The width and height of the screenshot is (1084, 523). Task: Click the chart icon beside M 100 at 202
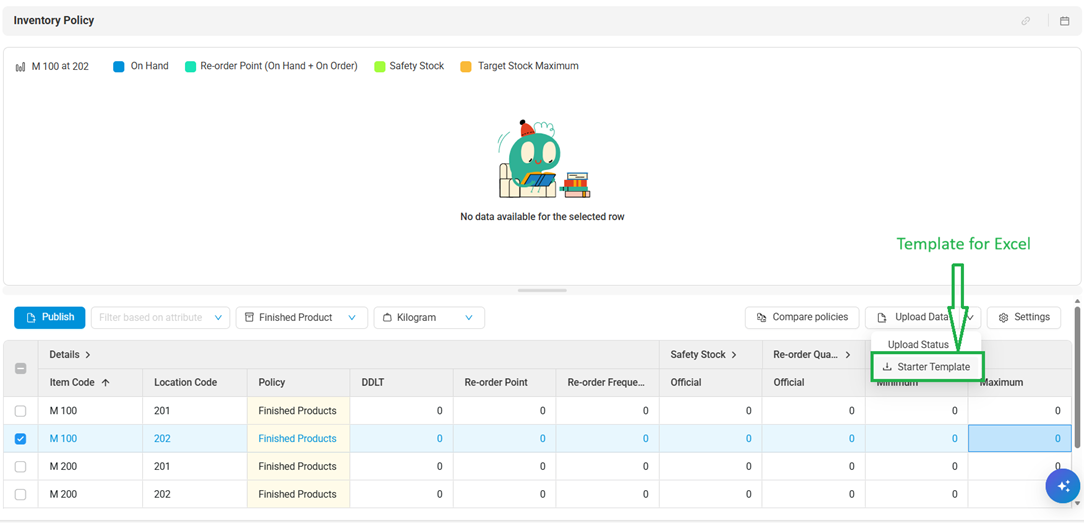pyautogui.click(x=20, y=67)
